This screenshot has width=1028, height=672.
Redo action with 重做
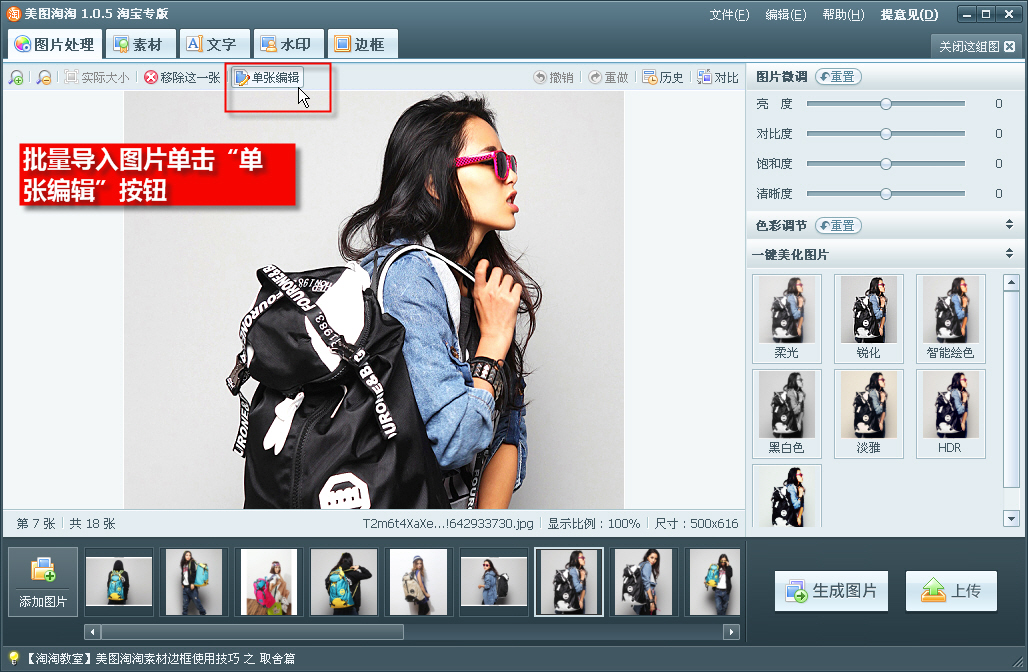[608, 77]
